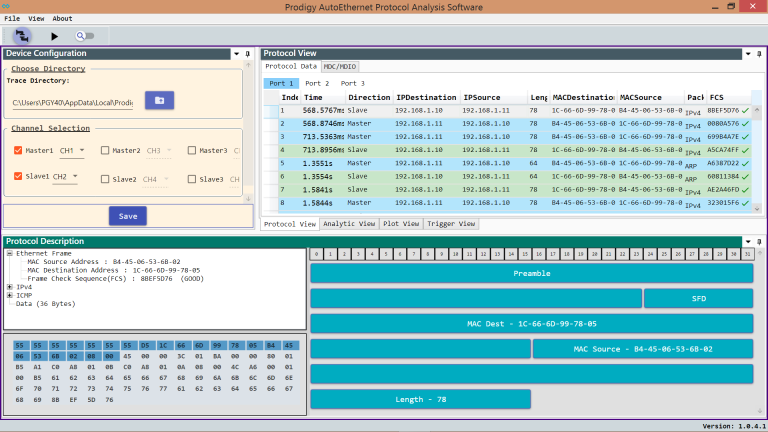Click bit index box 31 in ruler

pos(747,254)
